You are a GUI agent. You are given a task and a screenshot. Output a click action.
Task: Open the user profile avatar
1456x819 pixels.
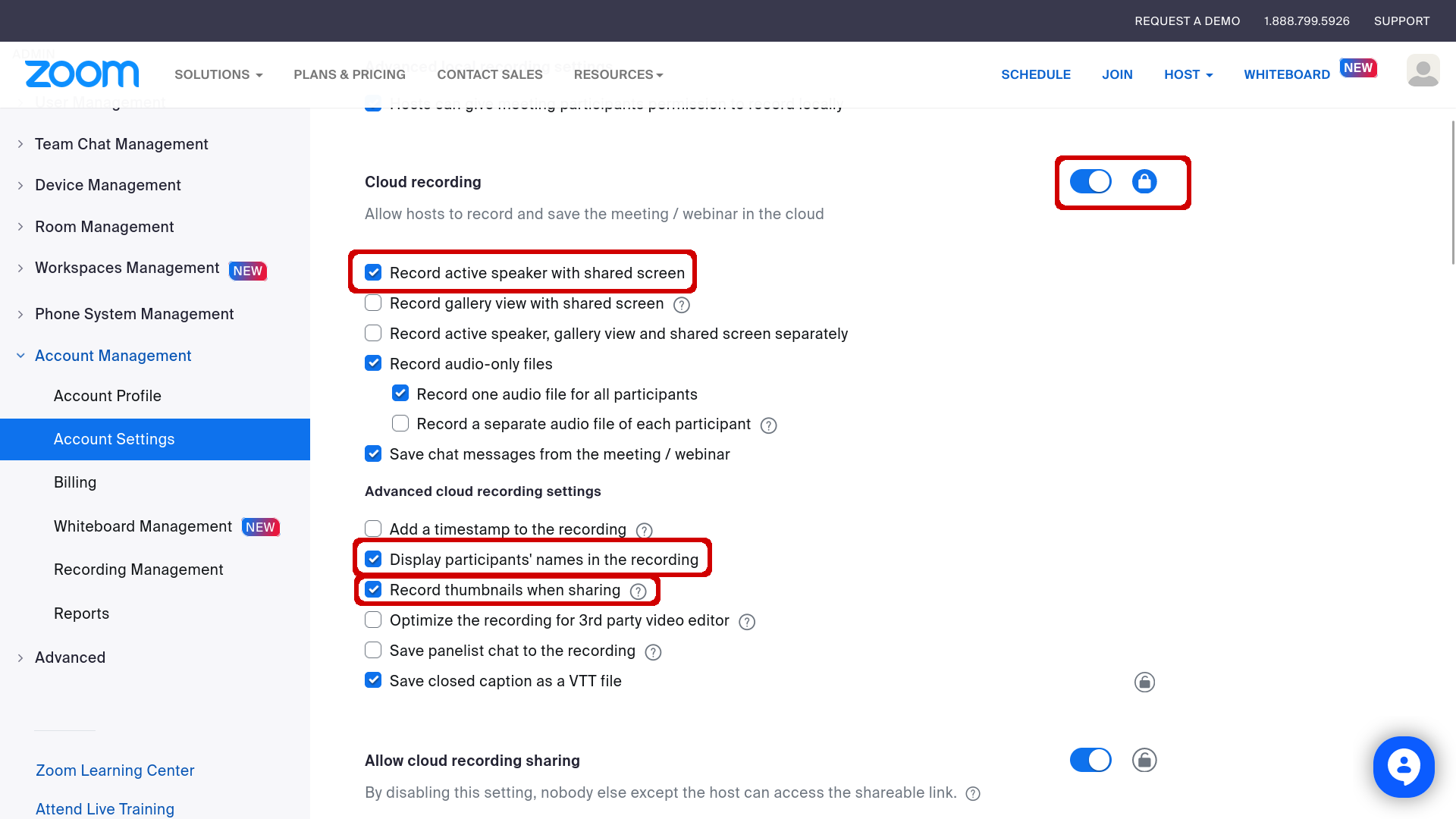point(1423,71)
